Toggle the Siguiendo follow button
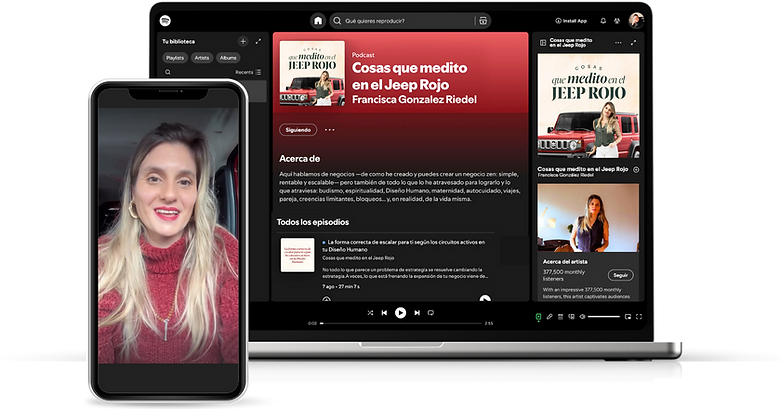 point(298,130)
